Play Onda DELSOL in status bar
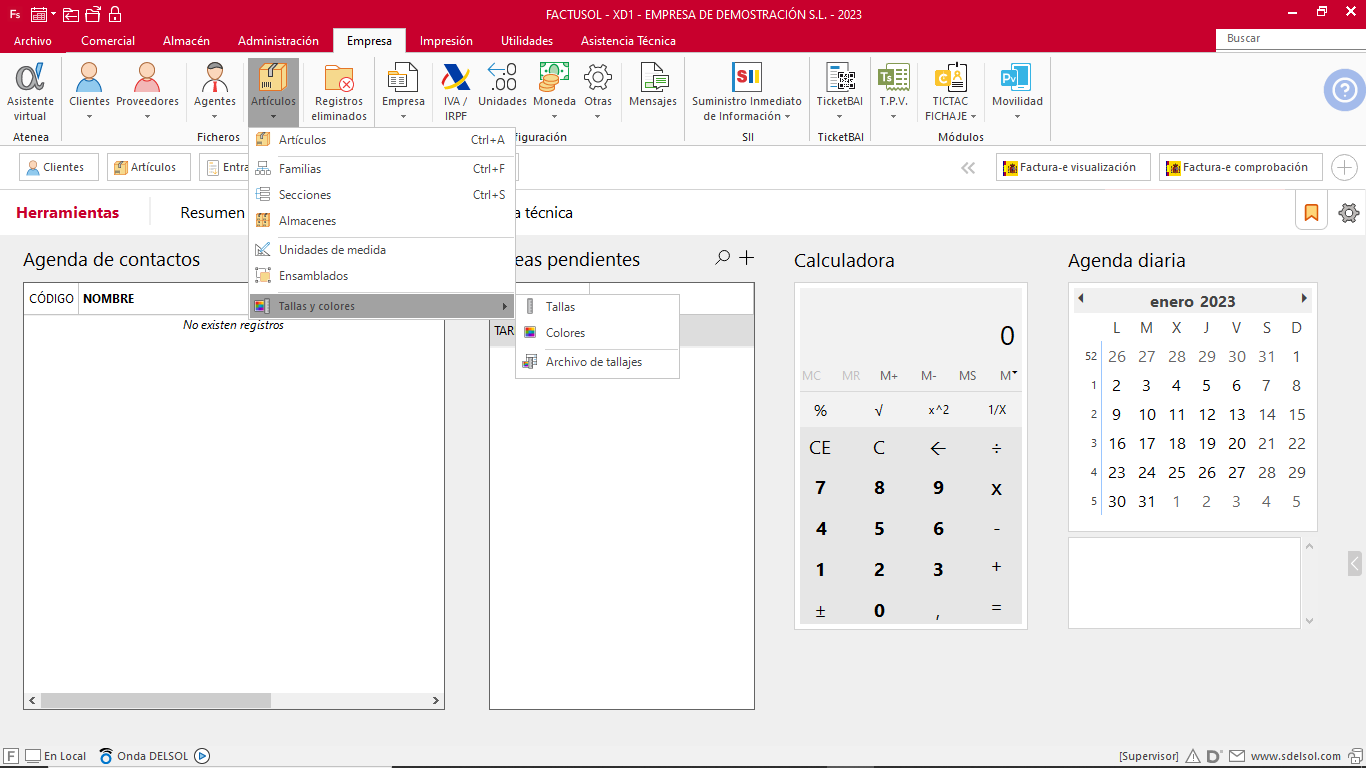This screenshot has width=1366, height=768. (202, 756)
